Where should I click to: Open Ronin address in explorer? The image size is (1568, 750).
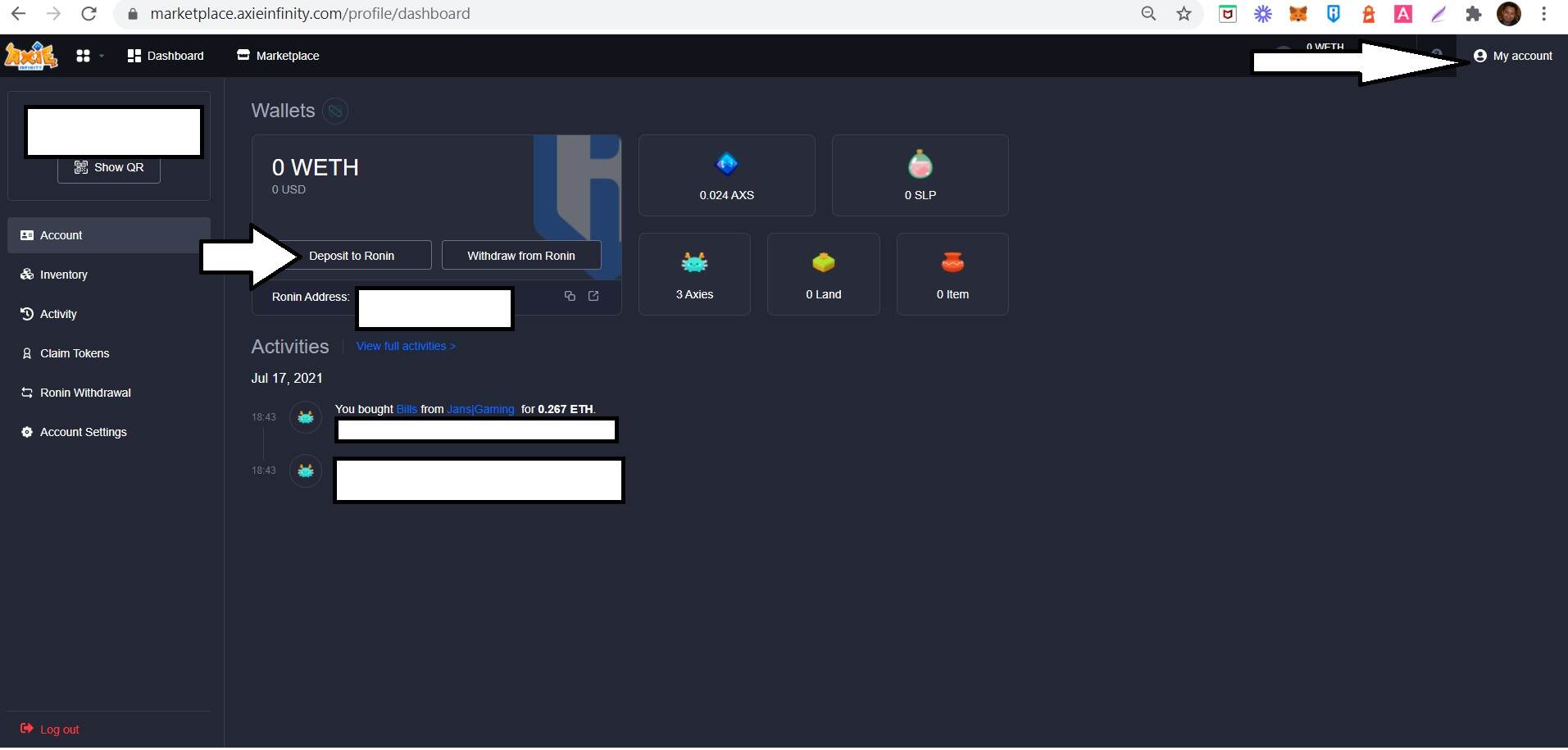pos(593,296)
